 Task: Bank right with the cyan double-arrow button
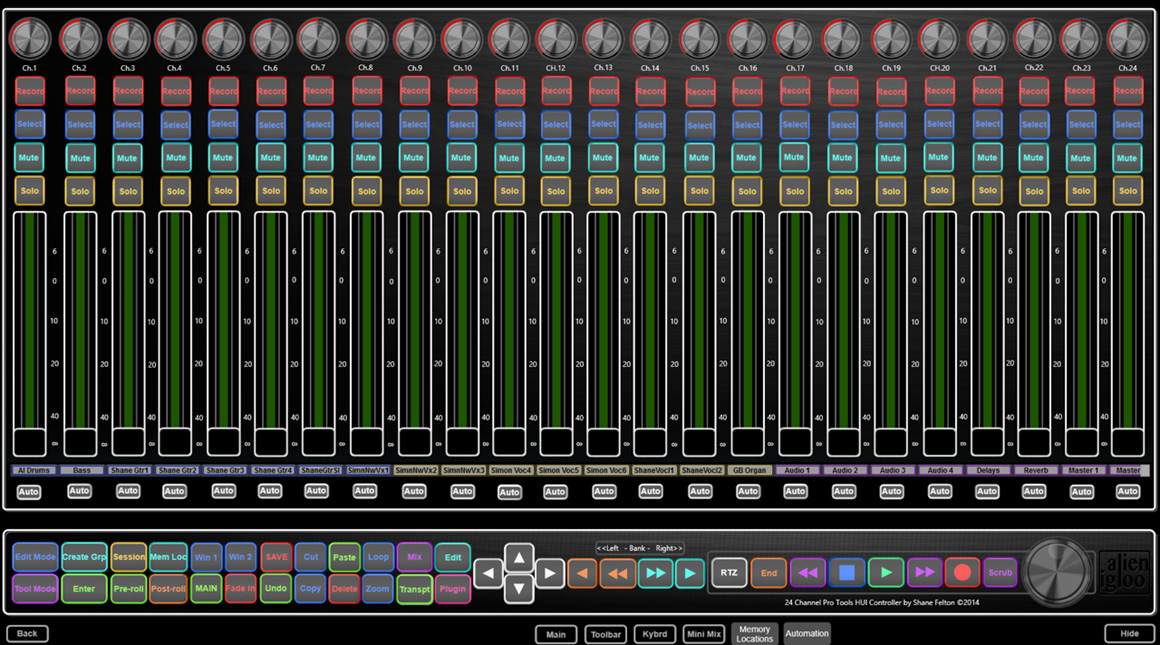tap(655, 573)
